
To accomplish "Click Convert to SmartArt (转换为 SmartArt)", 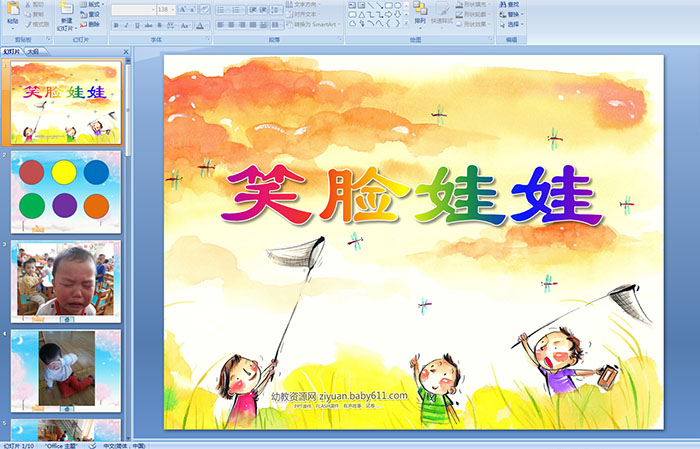I will click(313, 24).
